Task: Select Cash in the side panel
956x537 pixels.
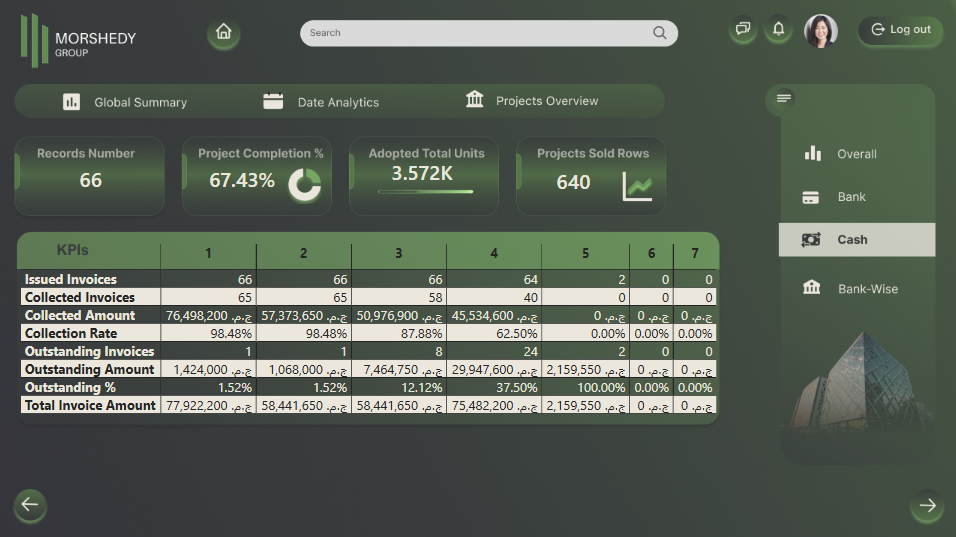Action: (857, 240)
